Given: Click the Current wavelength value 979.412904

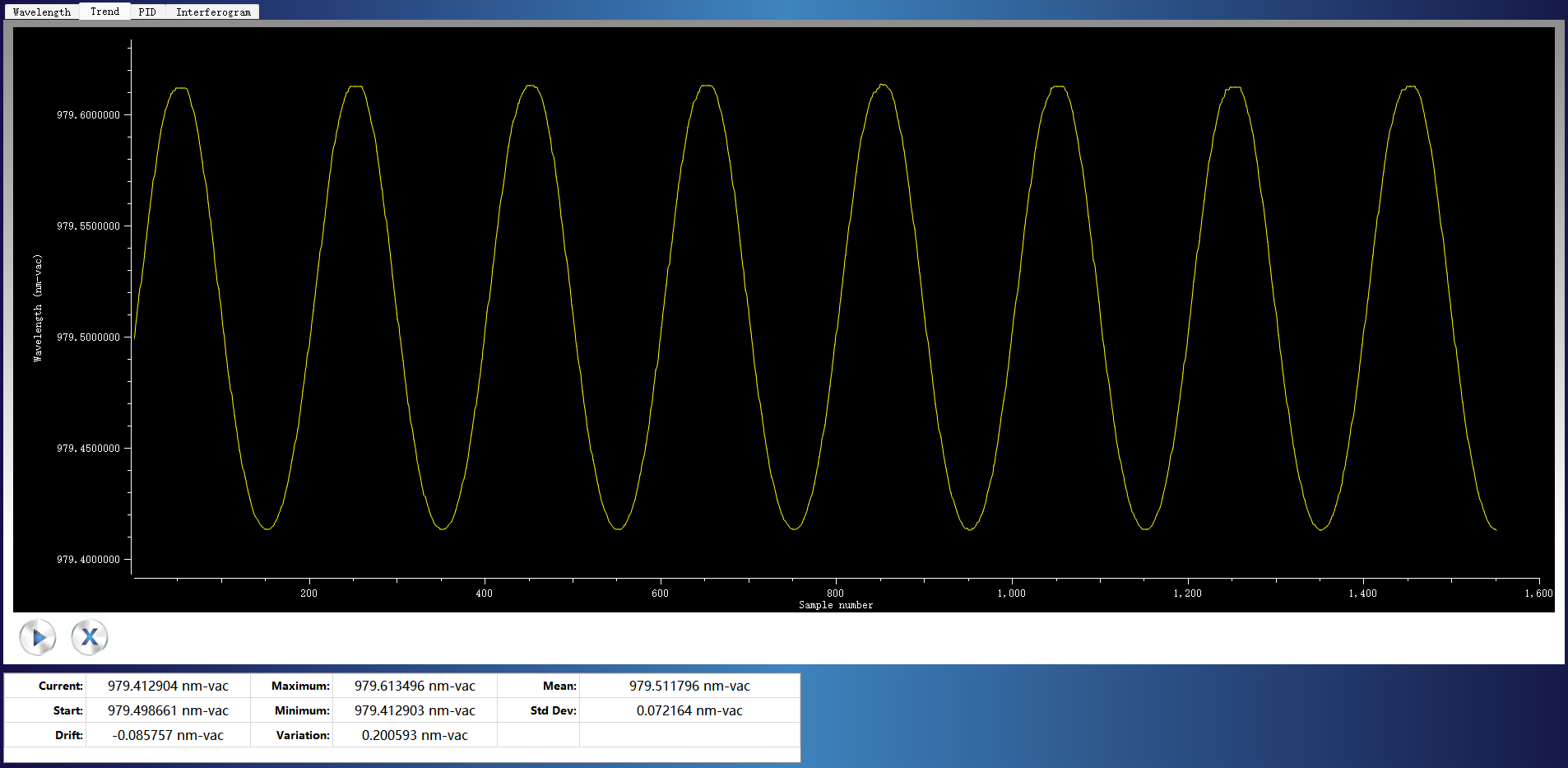Looking at the screenshot, I should coord(168,686).
